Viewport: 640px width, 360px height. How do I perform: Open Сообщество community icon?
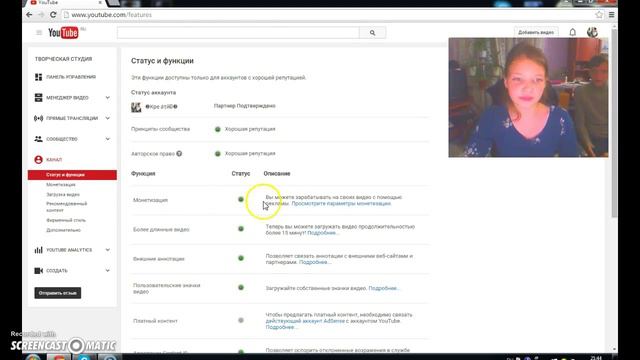click(x=38, y=139)
